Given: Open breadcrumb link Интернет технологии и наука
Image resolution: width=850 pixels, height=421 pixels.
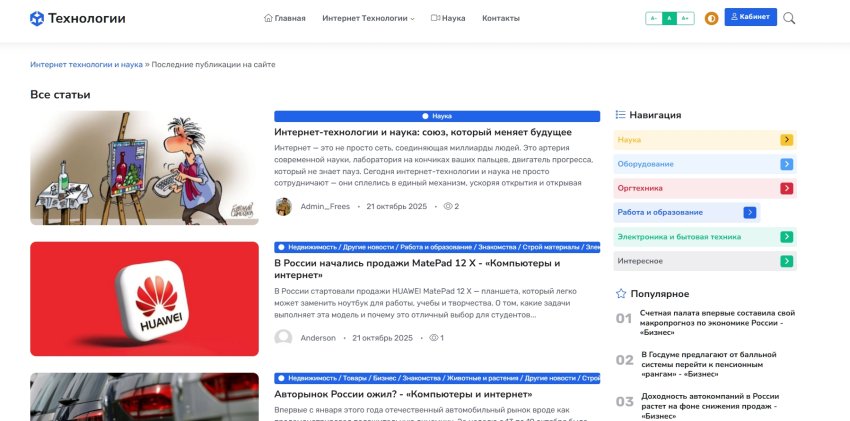Looking at the screenshot, I should click(x=86, y=64).
